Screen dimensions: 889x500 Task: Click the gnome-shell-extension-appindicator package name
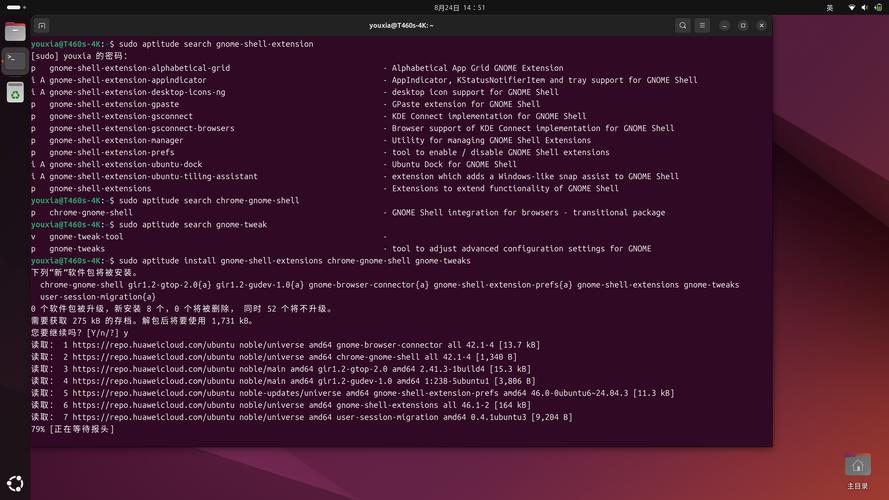coord(128,80)
